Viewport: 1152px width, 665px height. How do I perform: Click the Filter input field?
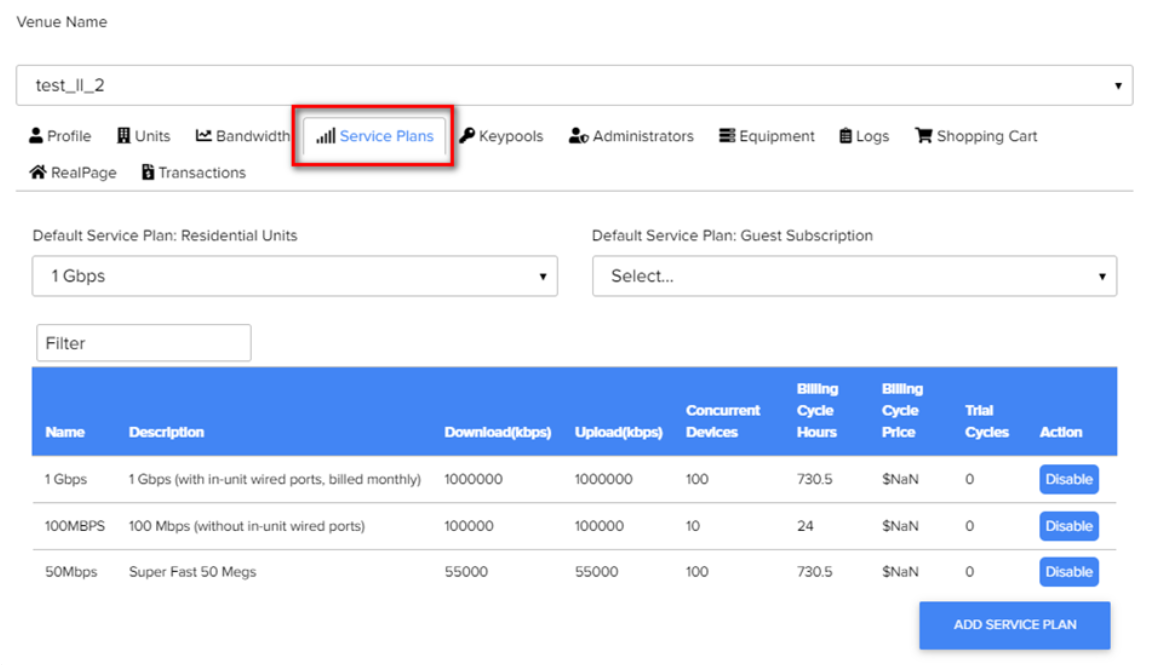coord(143,343)
